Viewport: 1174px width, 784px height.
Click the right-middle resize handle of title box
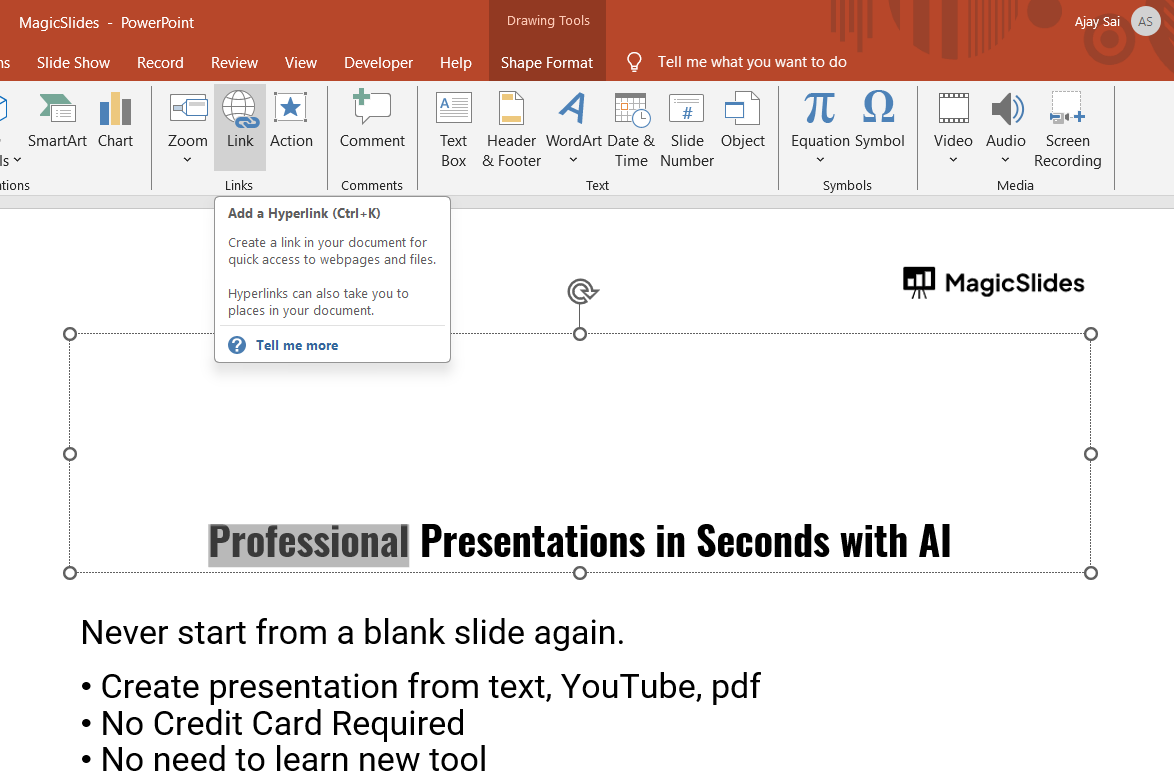click(x=1091, y=454)
